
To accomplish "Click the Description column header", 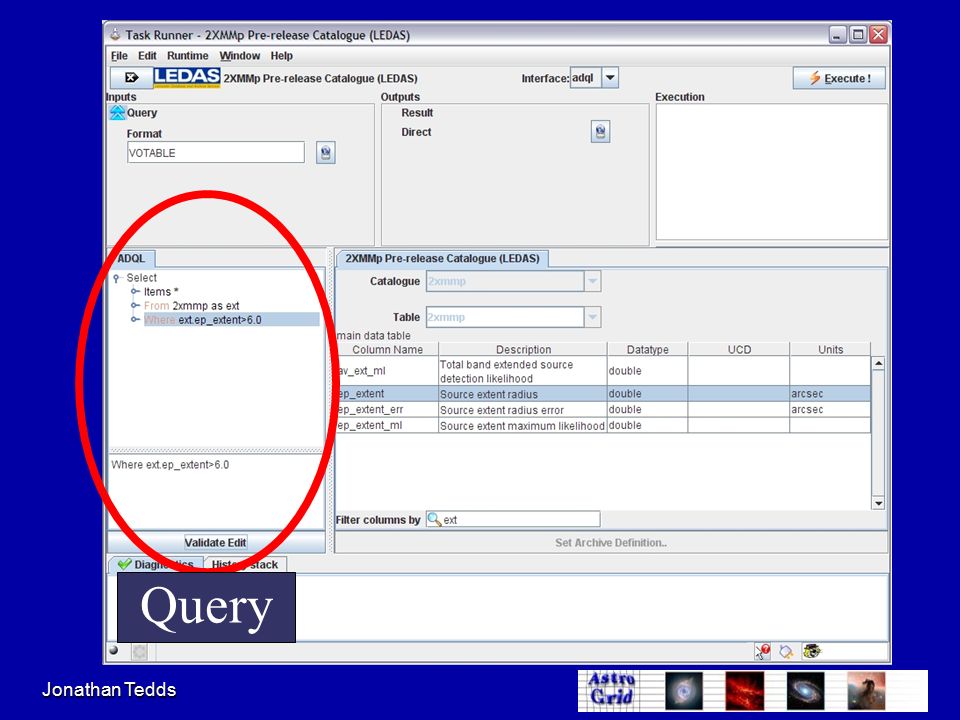I will pos(523,350).
